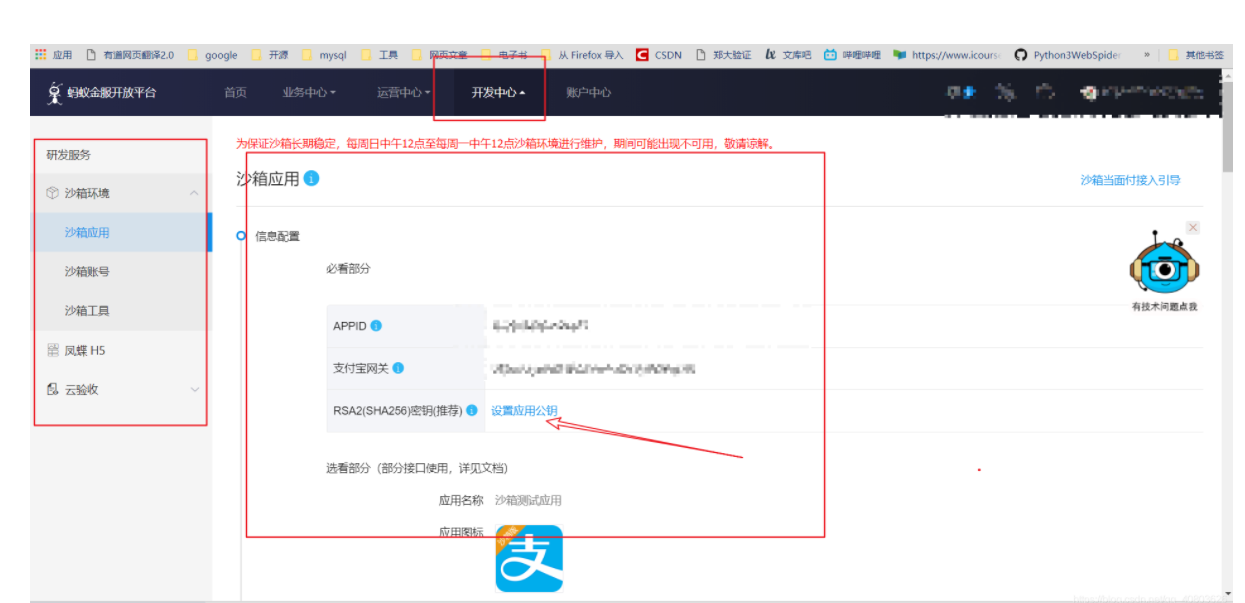Select 沙箱账号 in the sidebar

pos(120,271)
